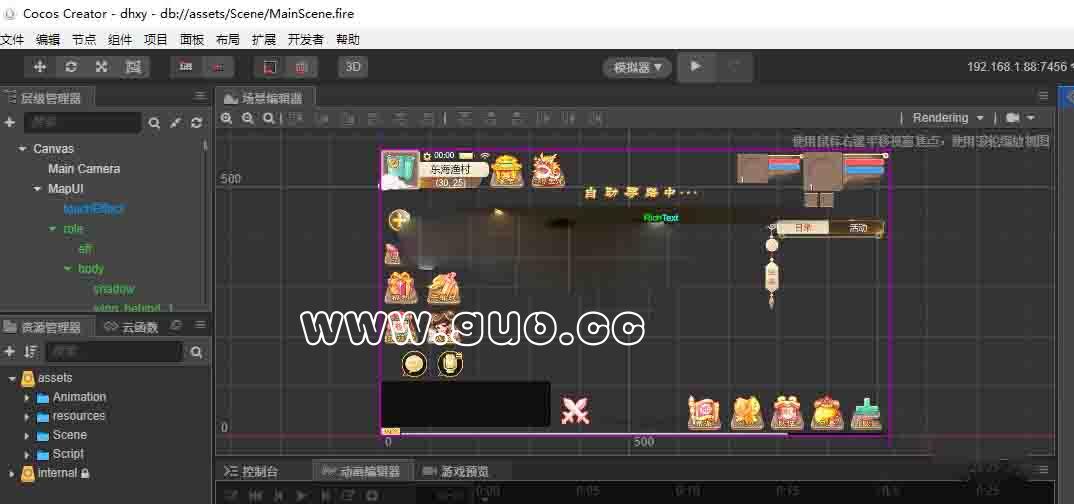
Task: Select the Rotate transform tool in toolbar
Action: (x=71, y=67)
